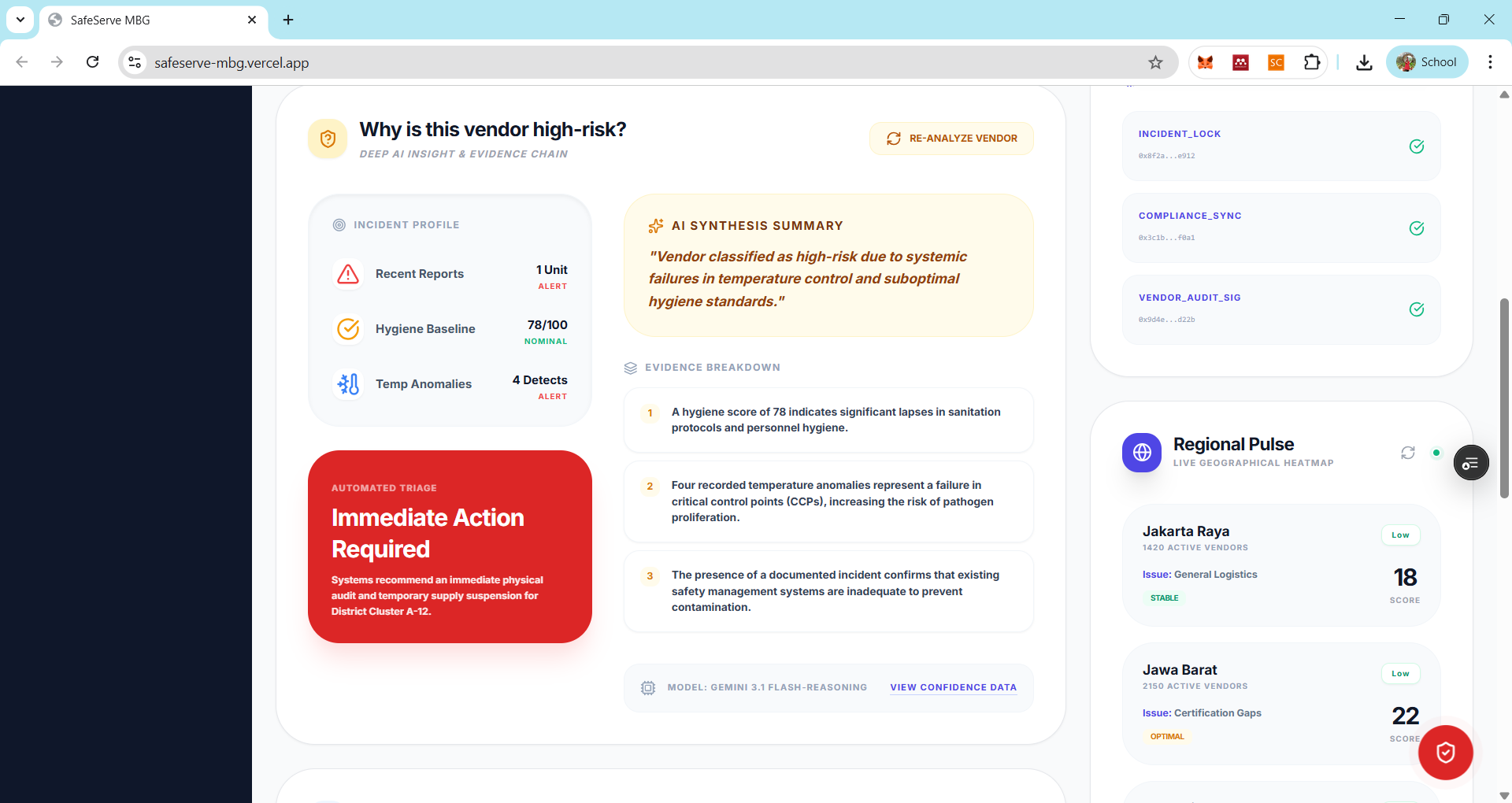
Task: Close the SafeServe MBG tab
Action: pyautogui.click(x=252, y=20)
